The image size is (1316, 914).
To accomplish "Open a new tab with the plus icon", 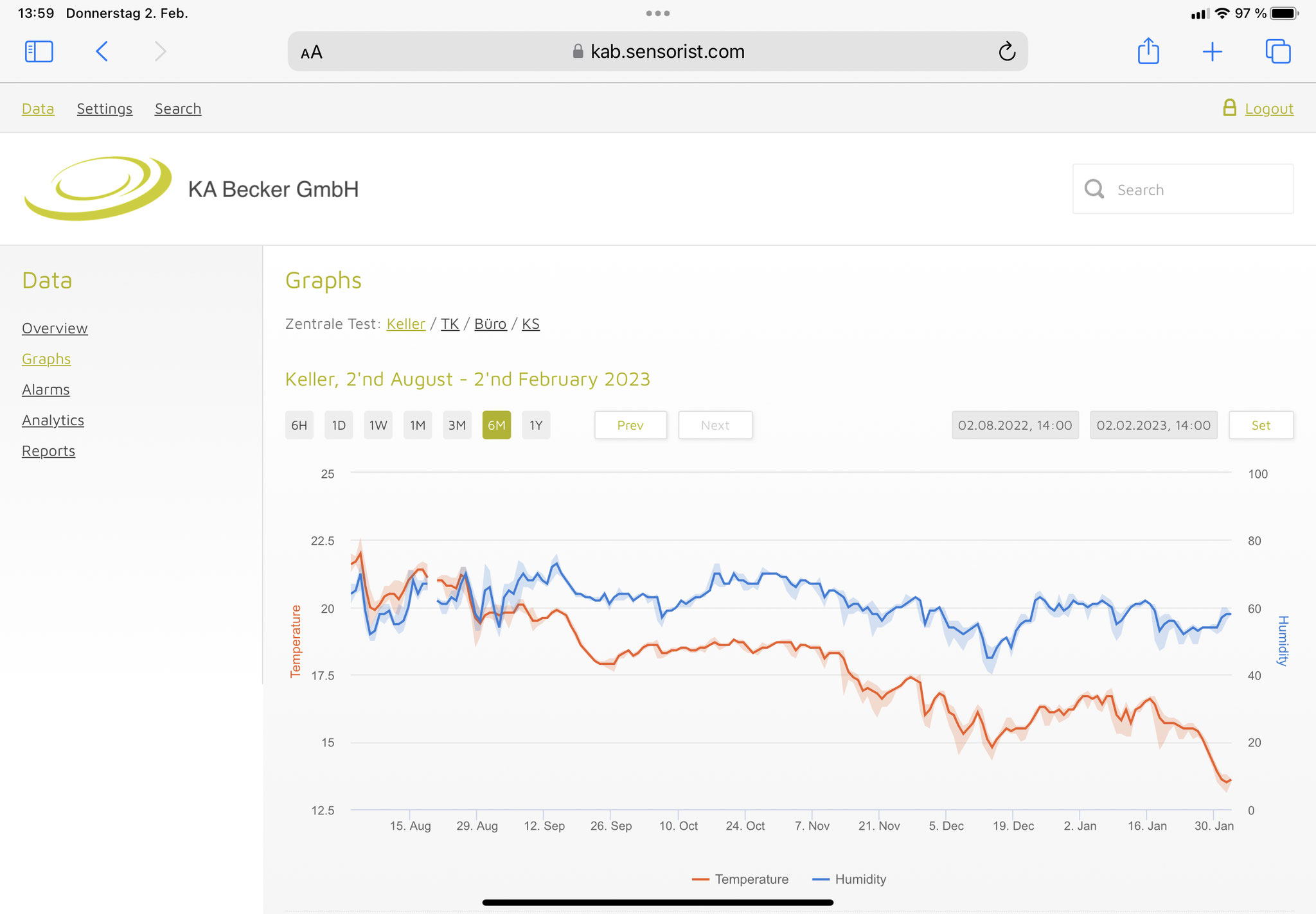I will point(1212,51).
